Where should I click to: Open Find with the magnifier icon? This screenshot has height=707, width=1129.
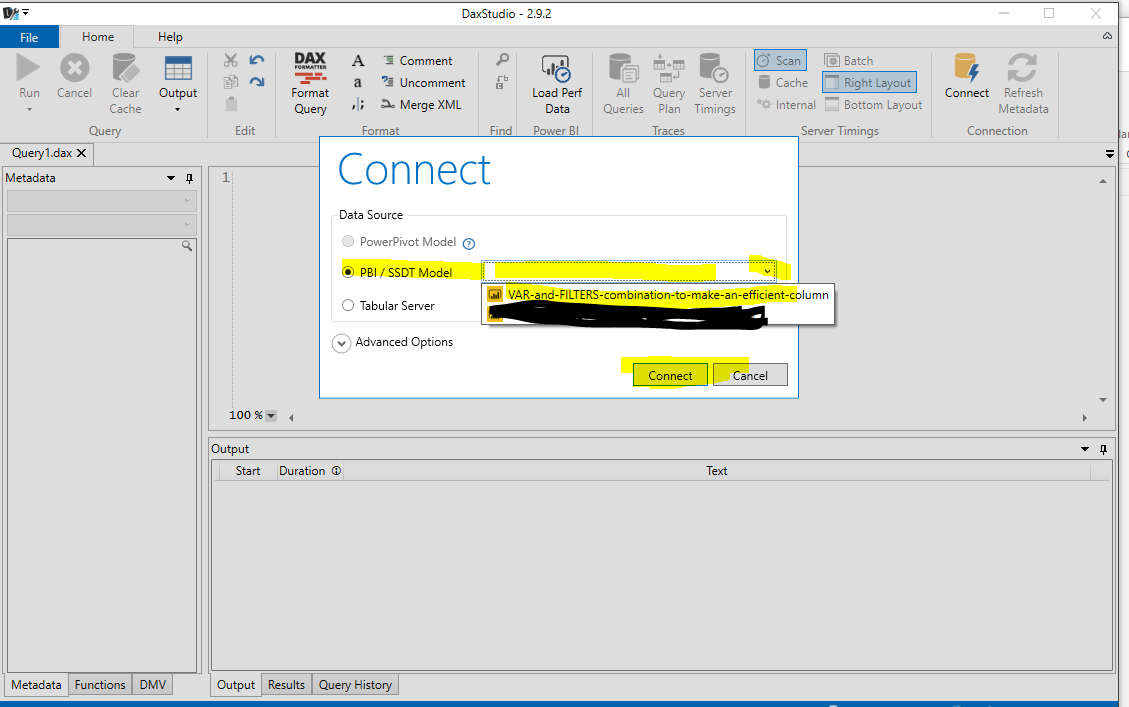coord(502,60)
